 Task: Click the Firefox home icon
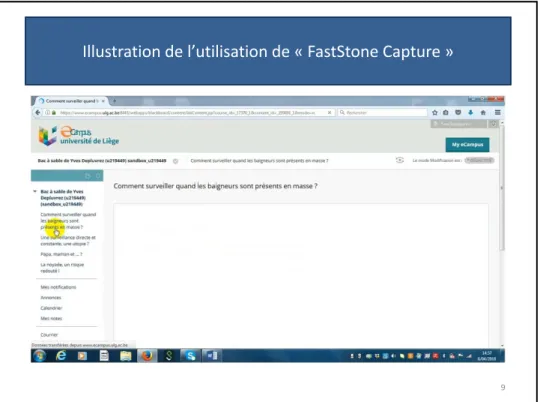[483, 113]
